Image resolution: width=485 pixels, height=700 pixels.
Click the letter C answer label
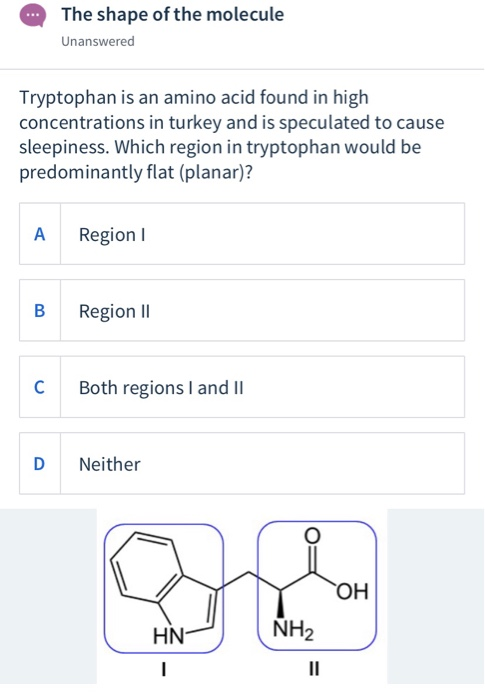coord(40,388)
